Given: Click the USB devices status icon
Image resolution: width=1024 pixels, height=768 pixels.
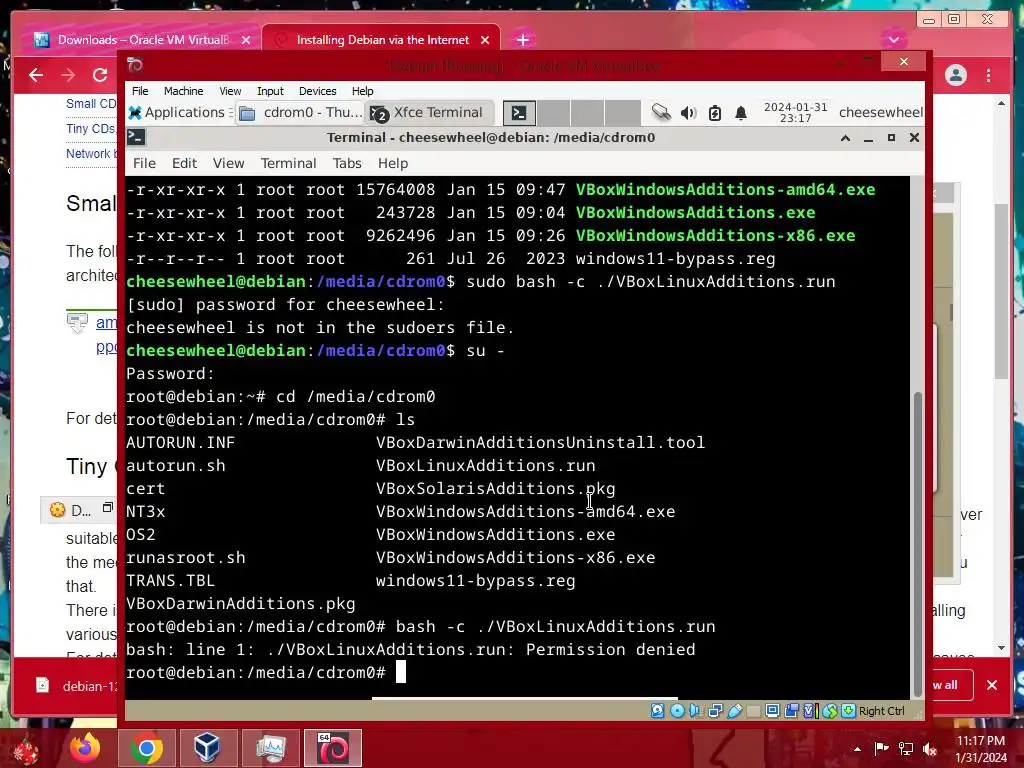Looking at the screenshot, I should click(735, 711).
